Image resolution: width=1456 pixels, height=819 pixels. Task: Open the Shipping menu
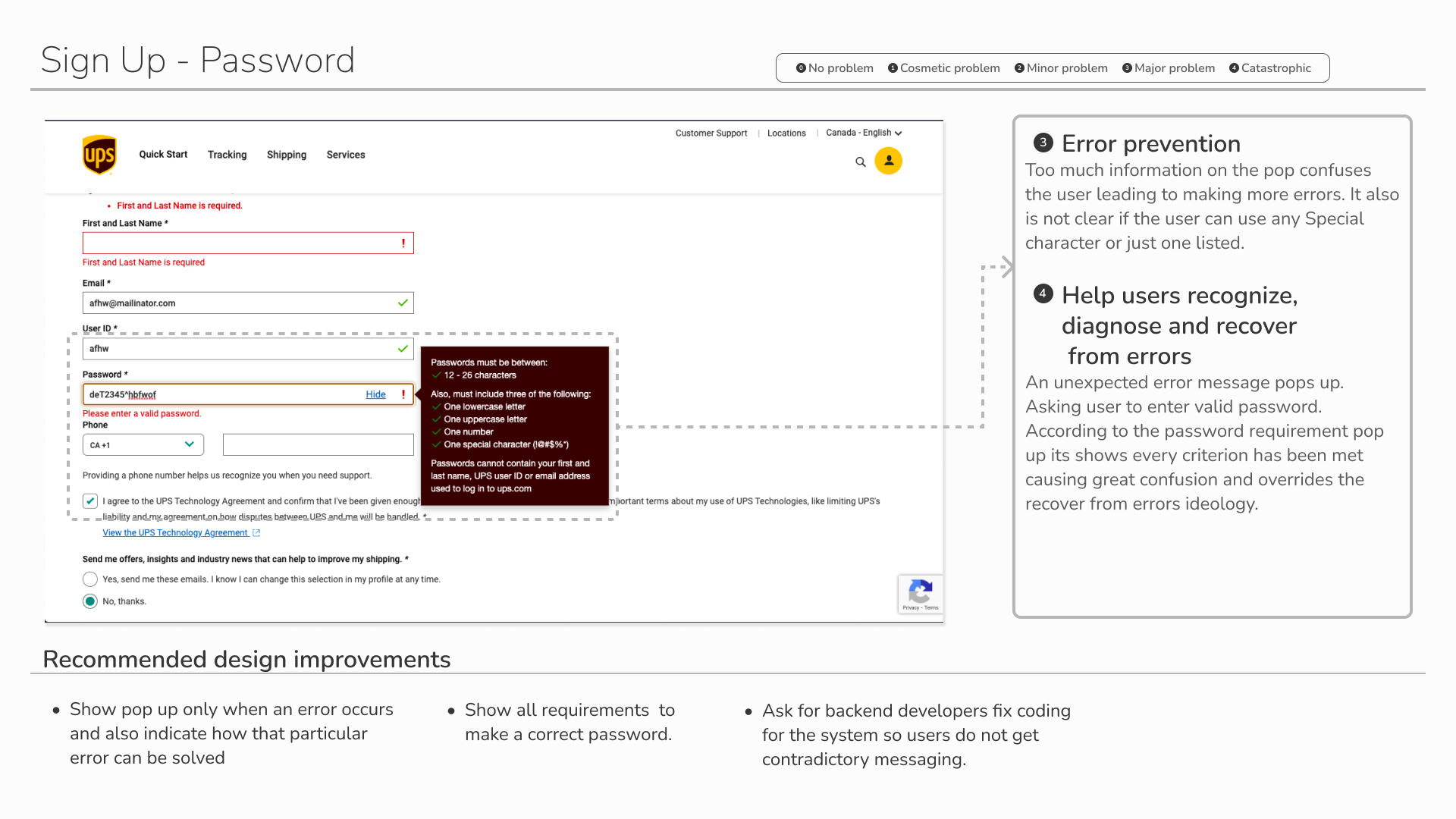coord(287,155)
